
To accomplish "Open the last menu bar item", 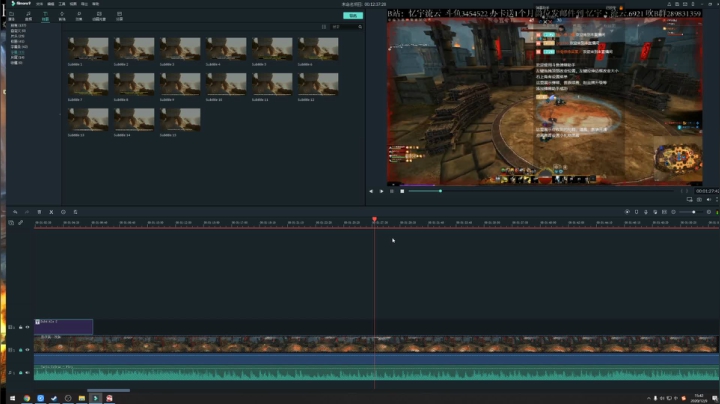I will (x=96, y=4).
